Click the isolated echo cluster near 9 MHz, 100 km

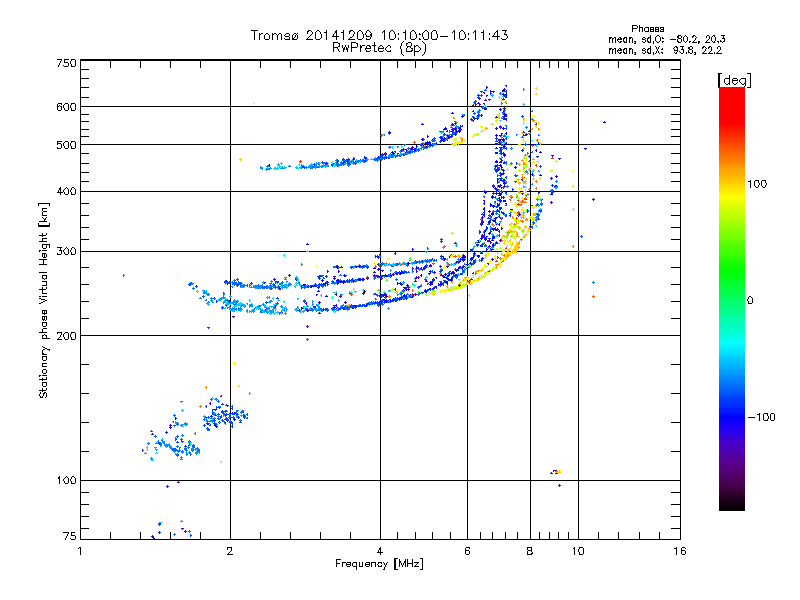556,472
